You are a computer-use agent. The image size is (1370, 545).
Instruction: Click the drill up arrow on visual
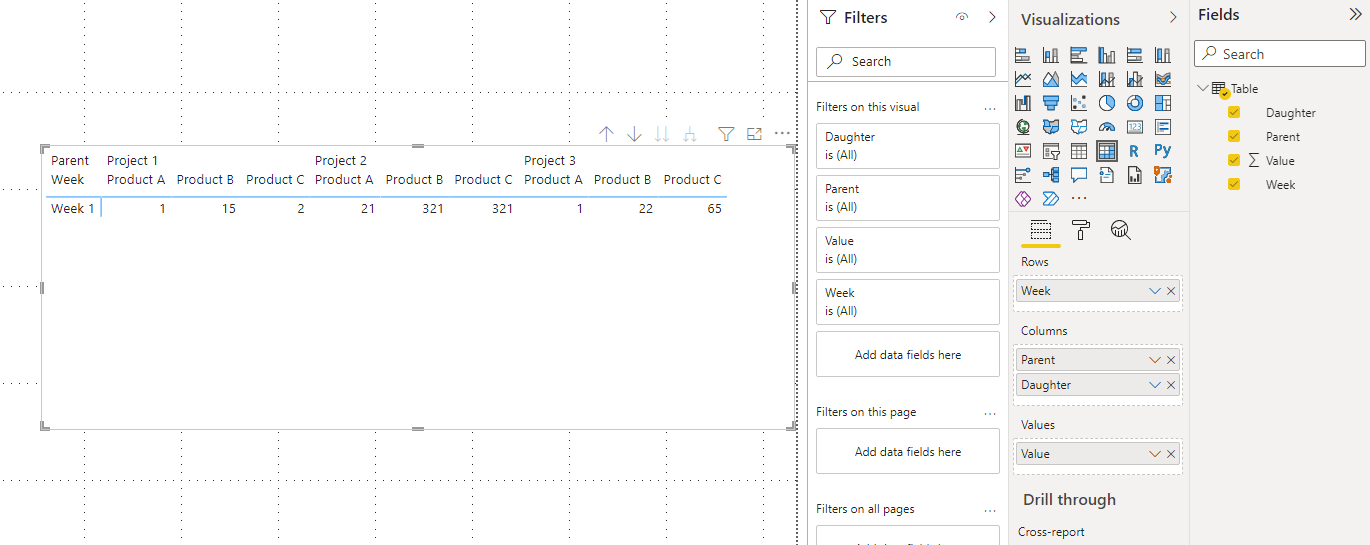coord(606,133)
